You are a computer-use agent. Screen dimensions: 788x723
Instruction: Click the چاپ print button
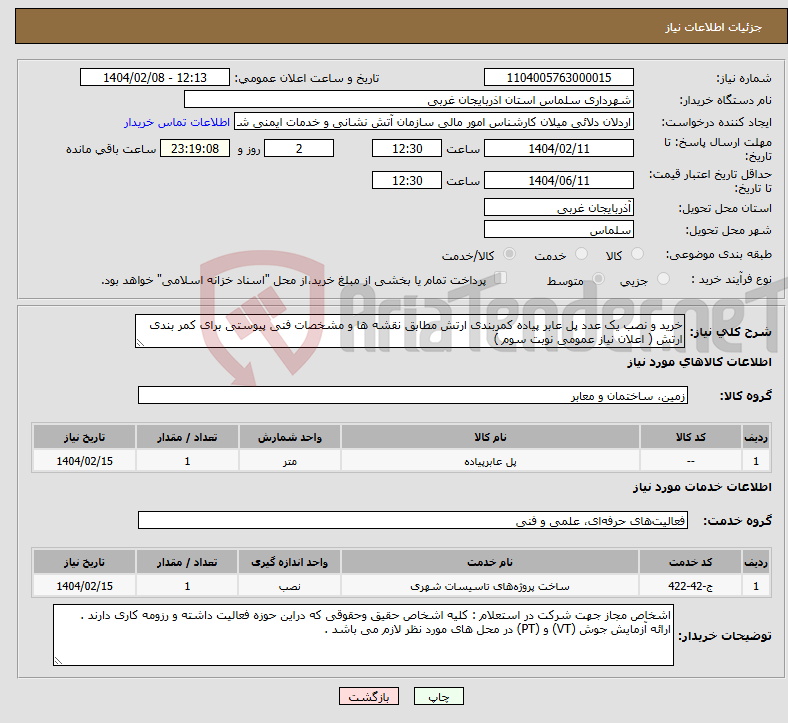click(x=439, y=696)
